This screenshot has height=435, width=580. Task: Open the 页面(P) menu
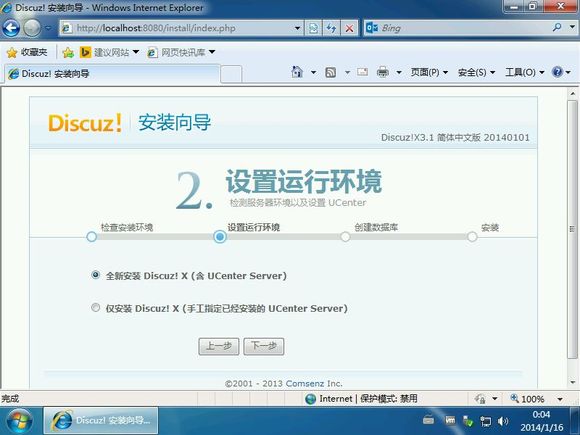[429, 72]
